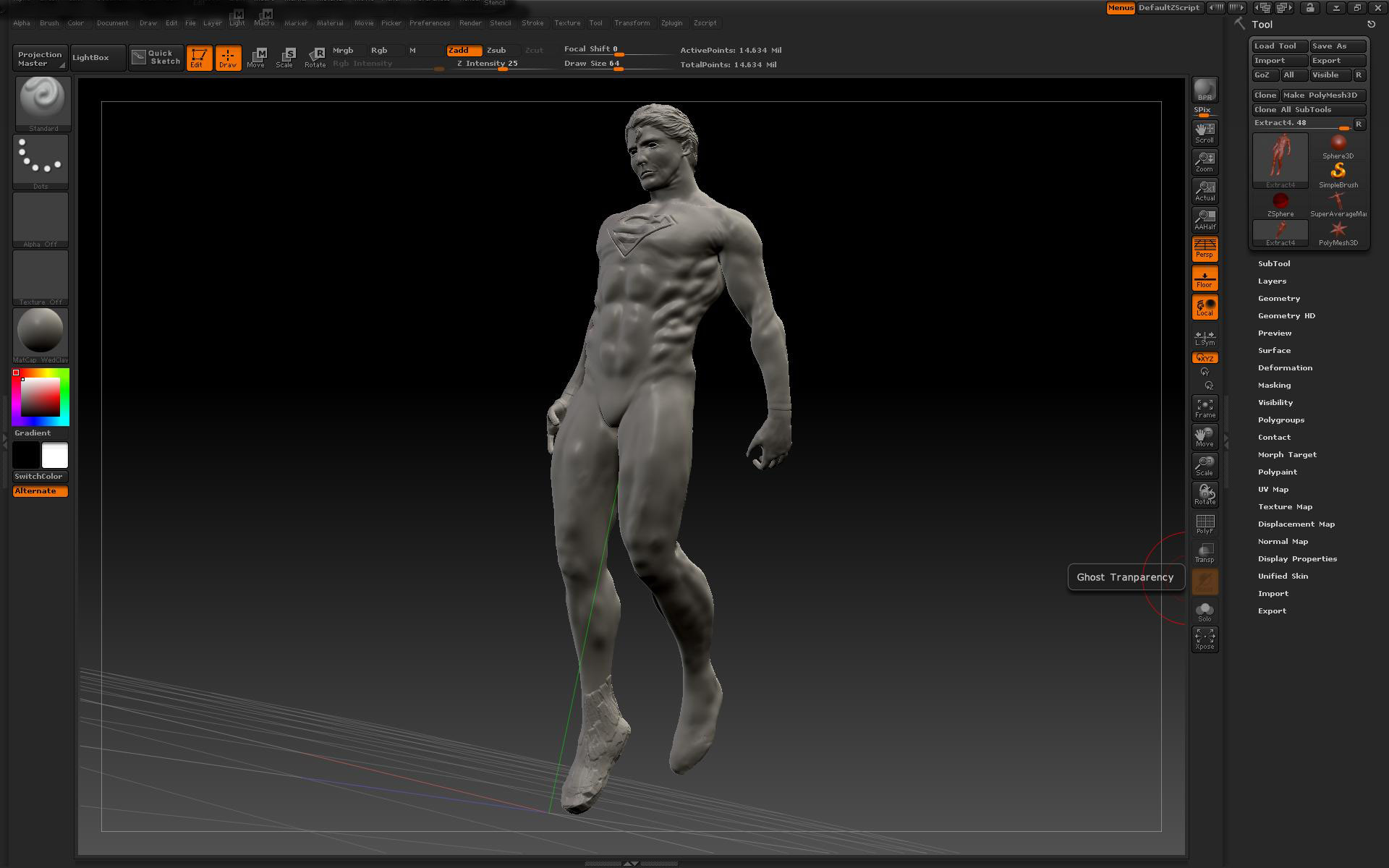
Task: Open the Brush menu
Action: click(x=49, y=23)
